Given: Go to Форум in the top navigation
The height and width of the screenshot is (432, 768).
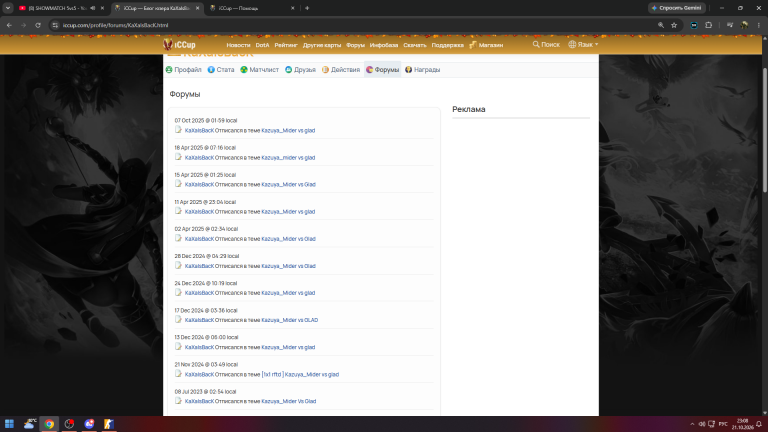Looking at the screenshot, I should click(x=355, y=45).
